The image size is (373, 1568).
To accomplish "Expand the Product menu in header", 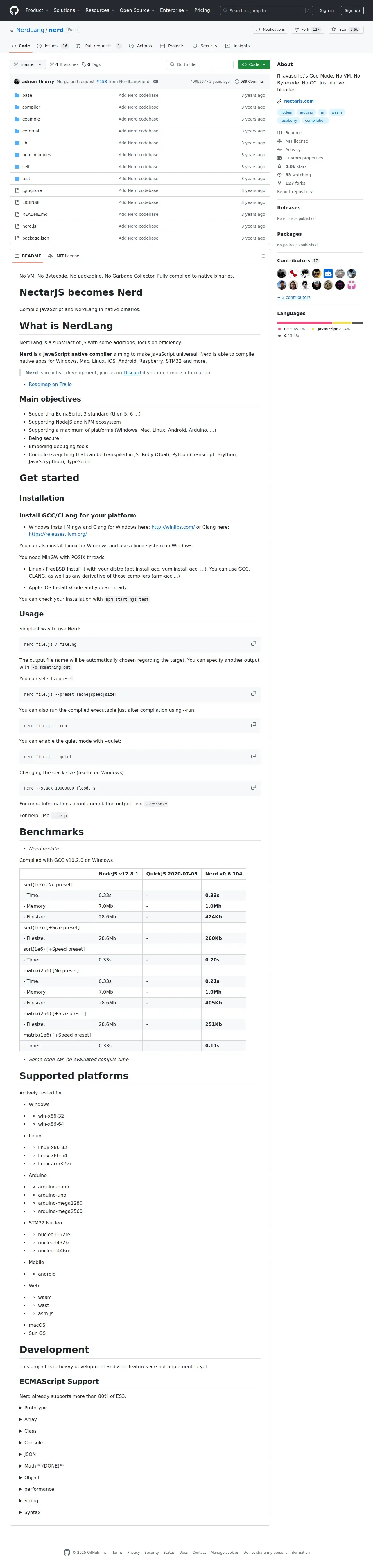I will pos(37,10).
